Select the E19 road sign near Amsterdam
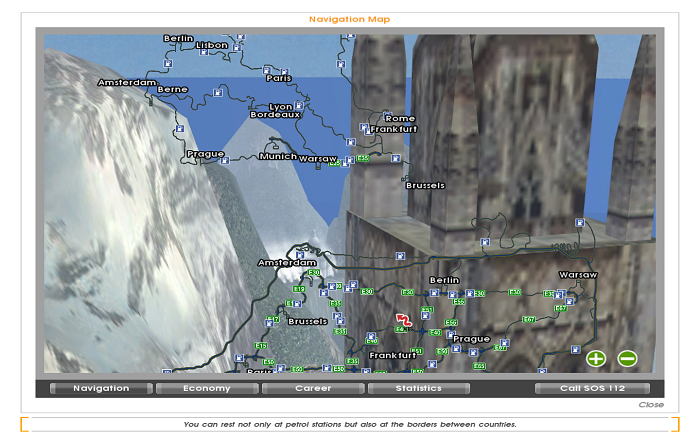 tap(297, 289)
